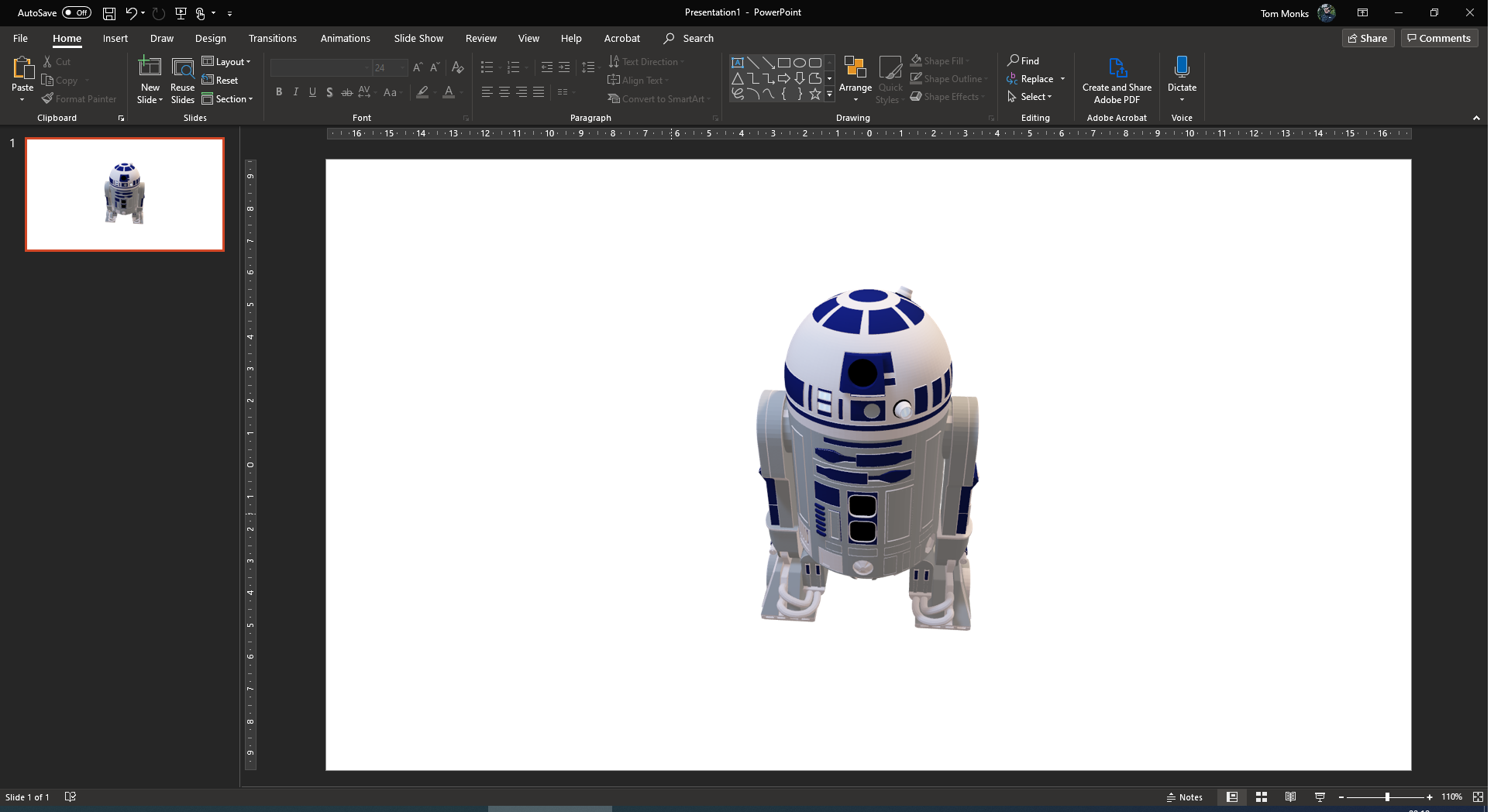The width and height of the screenshot is (1494, 812).
Task: Click the Save icon in title bar
Action: (x=109, y=13)
